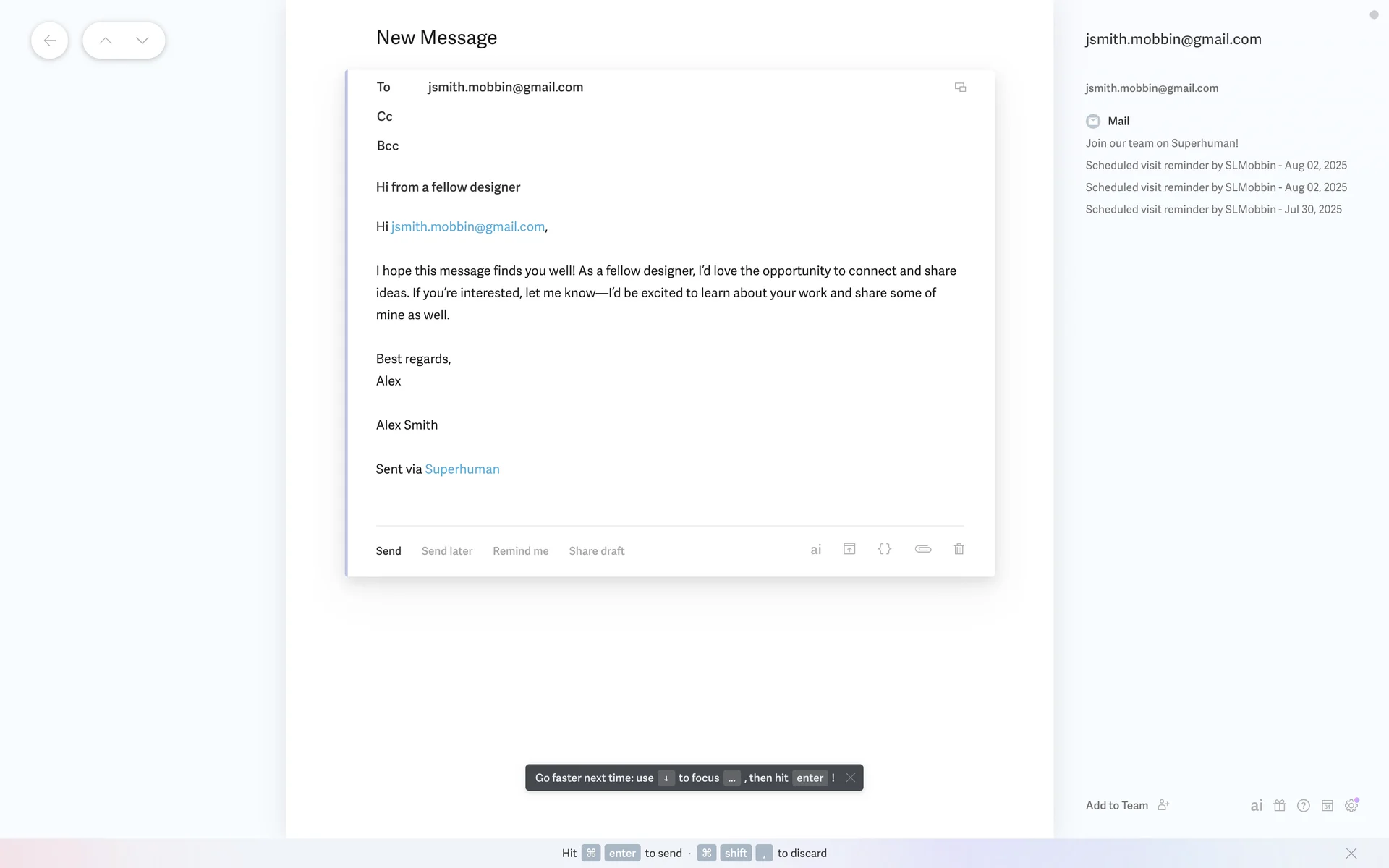
Task: Select Remind me option
Action: (520, 551)
